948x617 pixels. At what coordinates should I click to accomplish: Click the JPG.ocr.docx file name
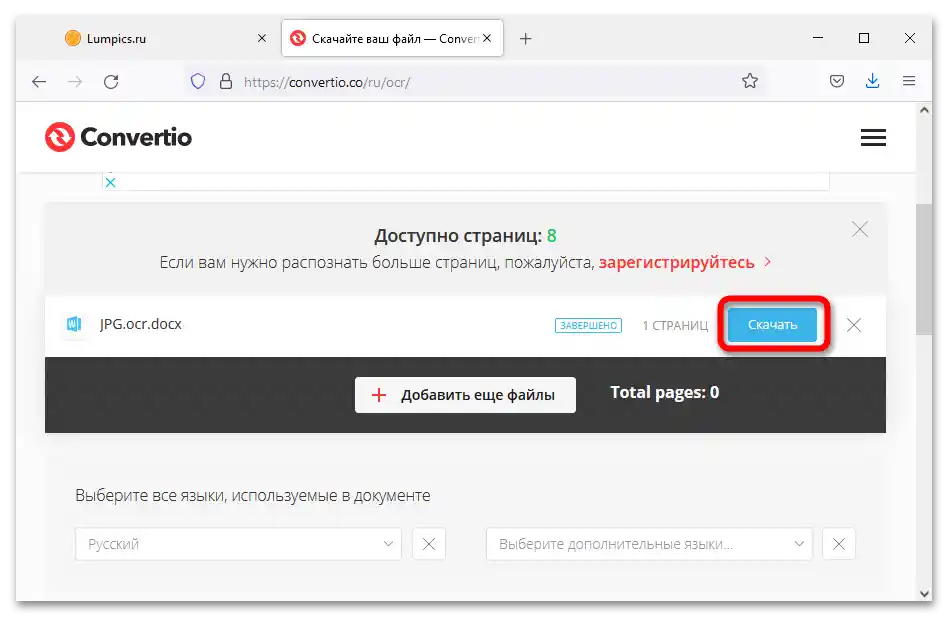141,324
